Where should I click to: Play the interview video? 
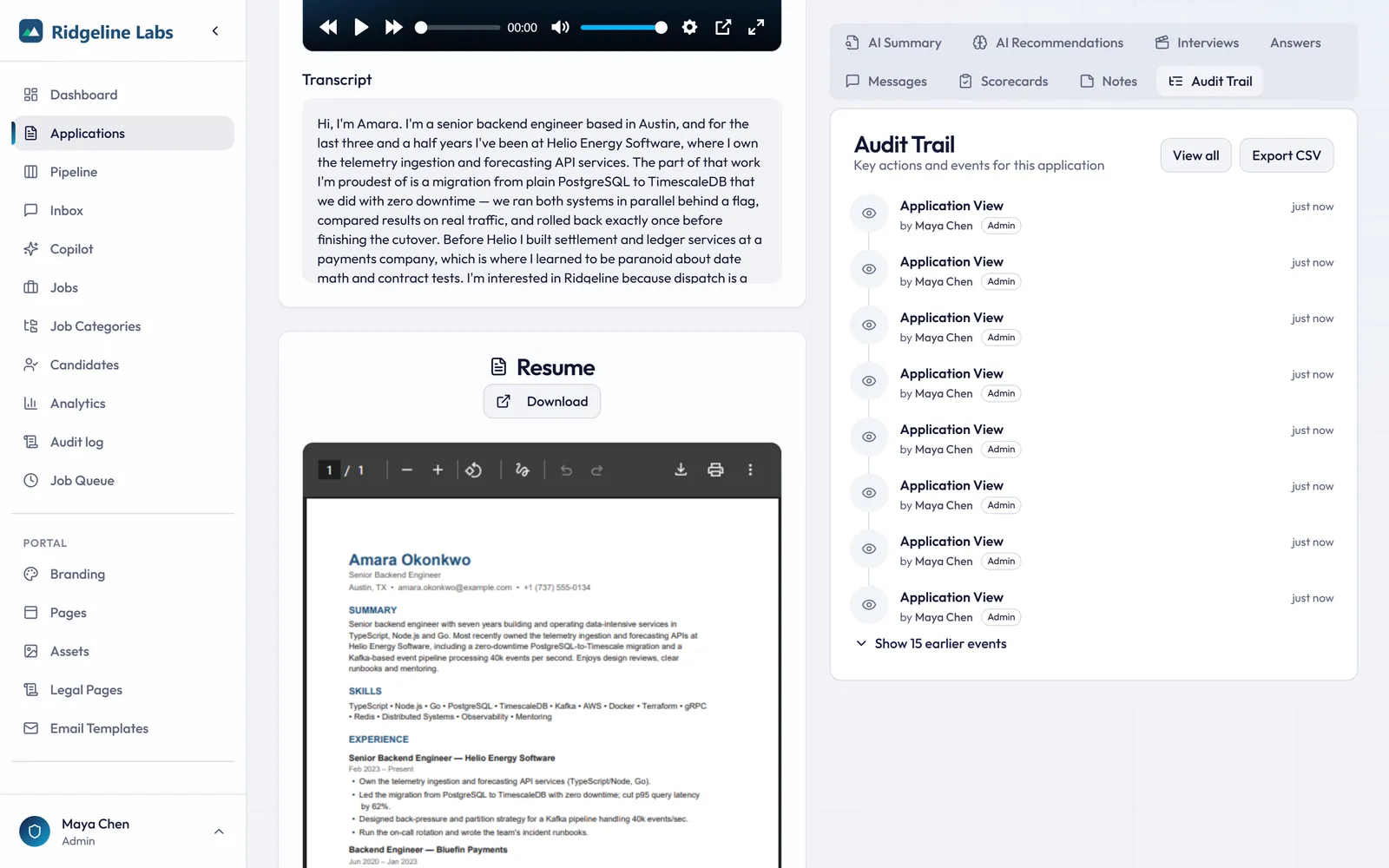coord(361,27)
